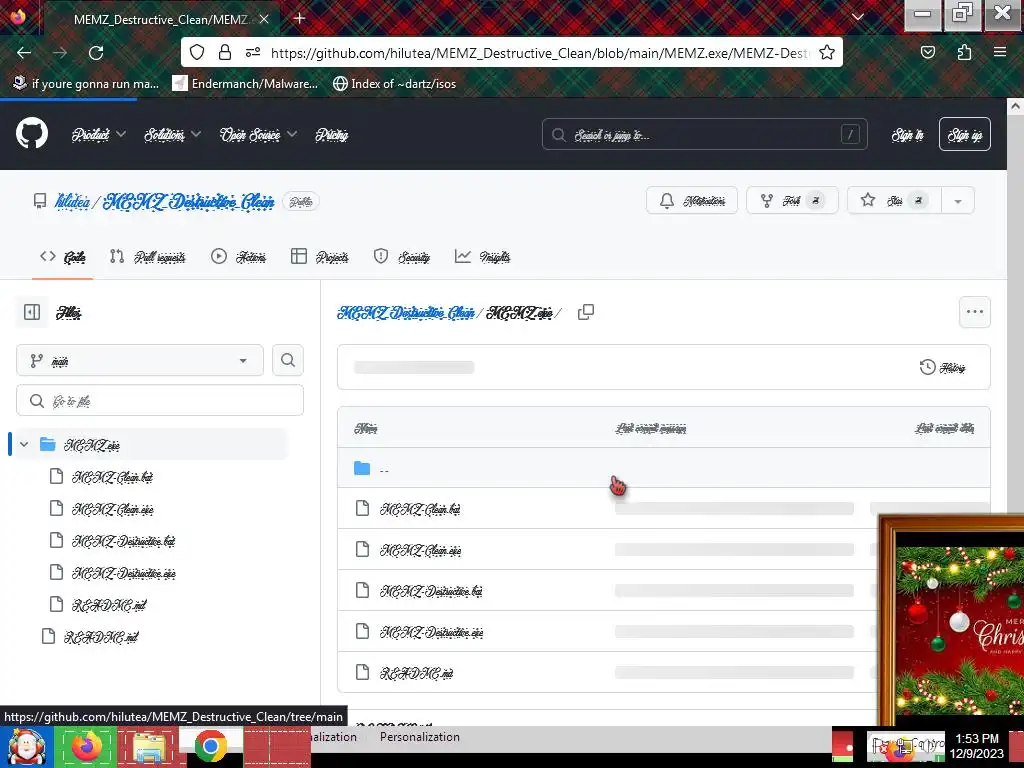Viewport: 1024px width, 768px height.
Task: Click the file tree search magnifier button
Action: (288, 360)
